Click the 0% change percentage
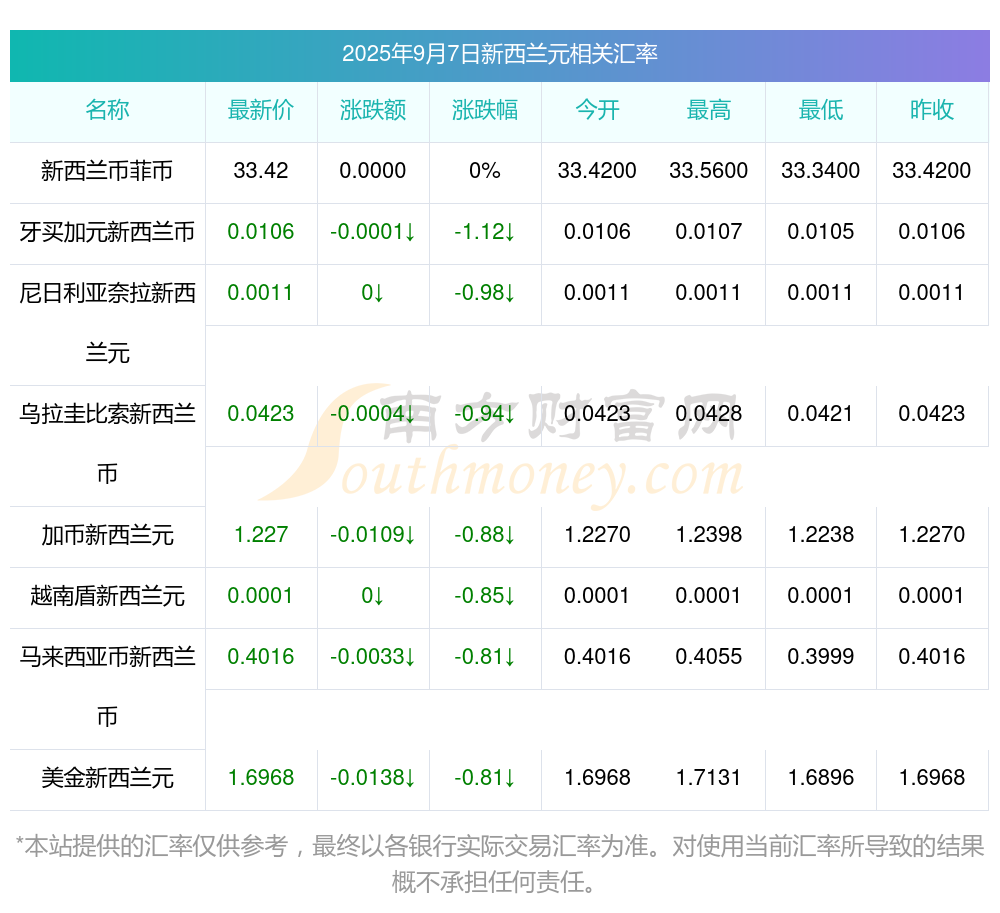 tap(485, 171)
